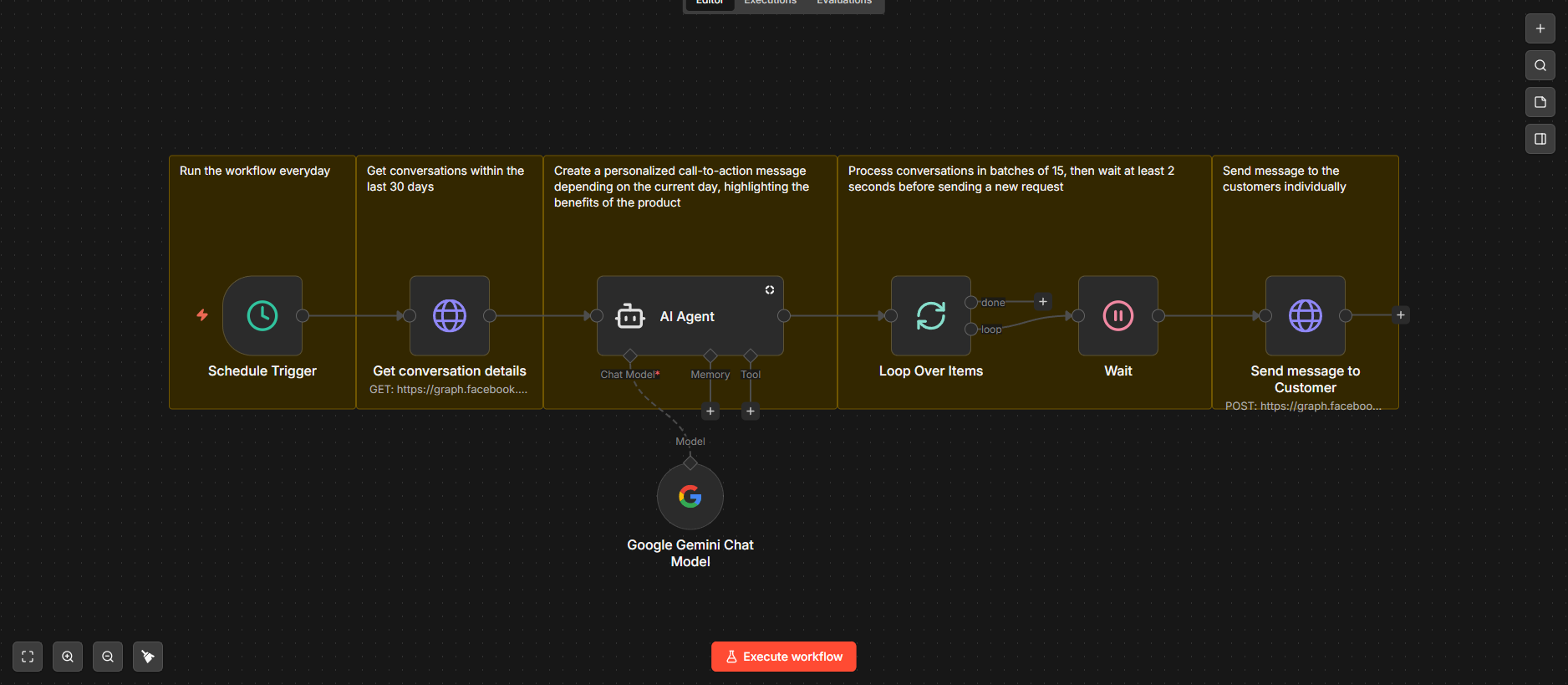Click the add node plus icon at top right
1568x685 pixels.
click(1540, 28)
